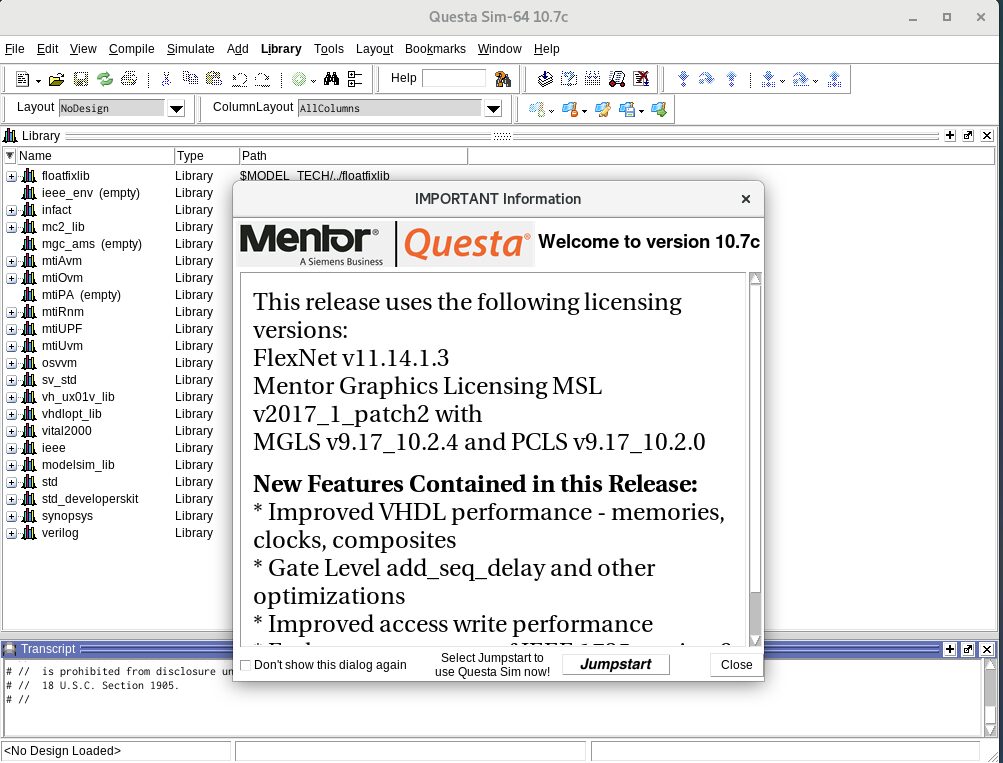
Task: Open the Bookmarks menu
Action: point(435,49)
